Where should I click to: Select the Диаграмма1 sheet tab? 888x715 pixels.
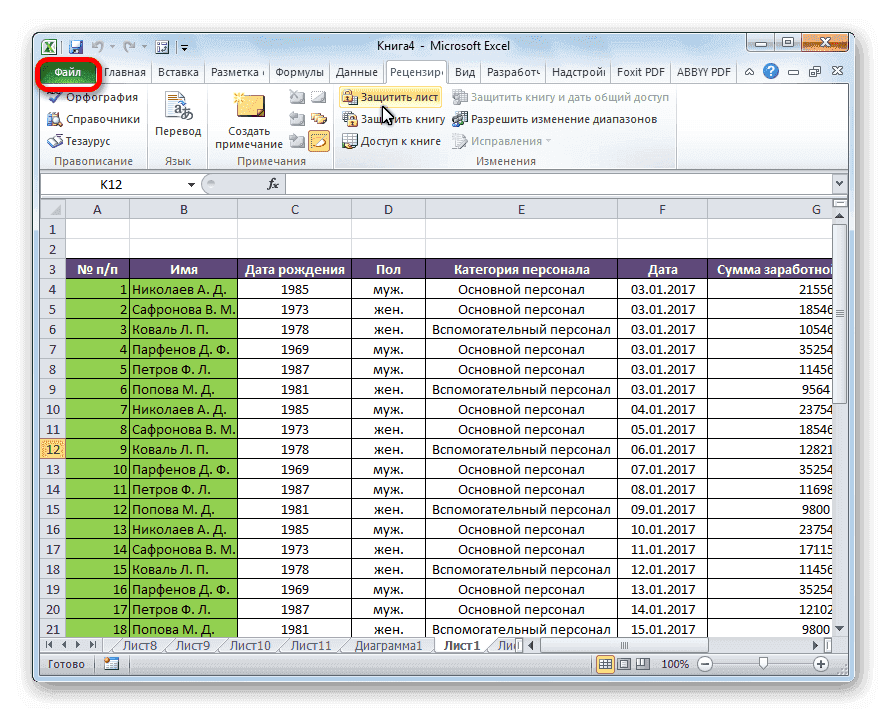tap(387, 645)
